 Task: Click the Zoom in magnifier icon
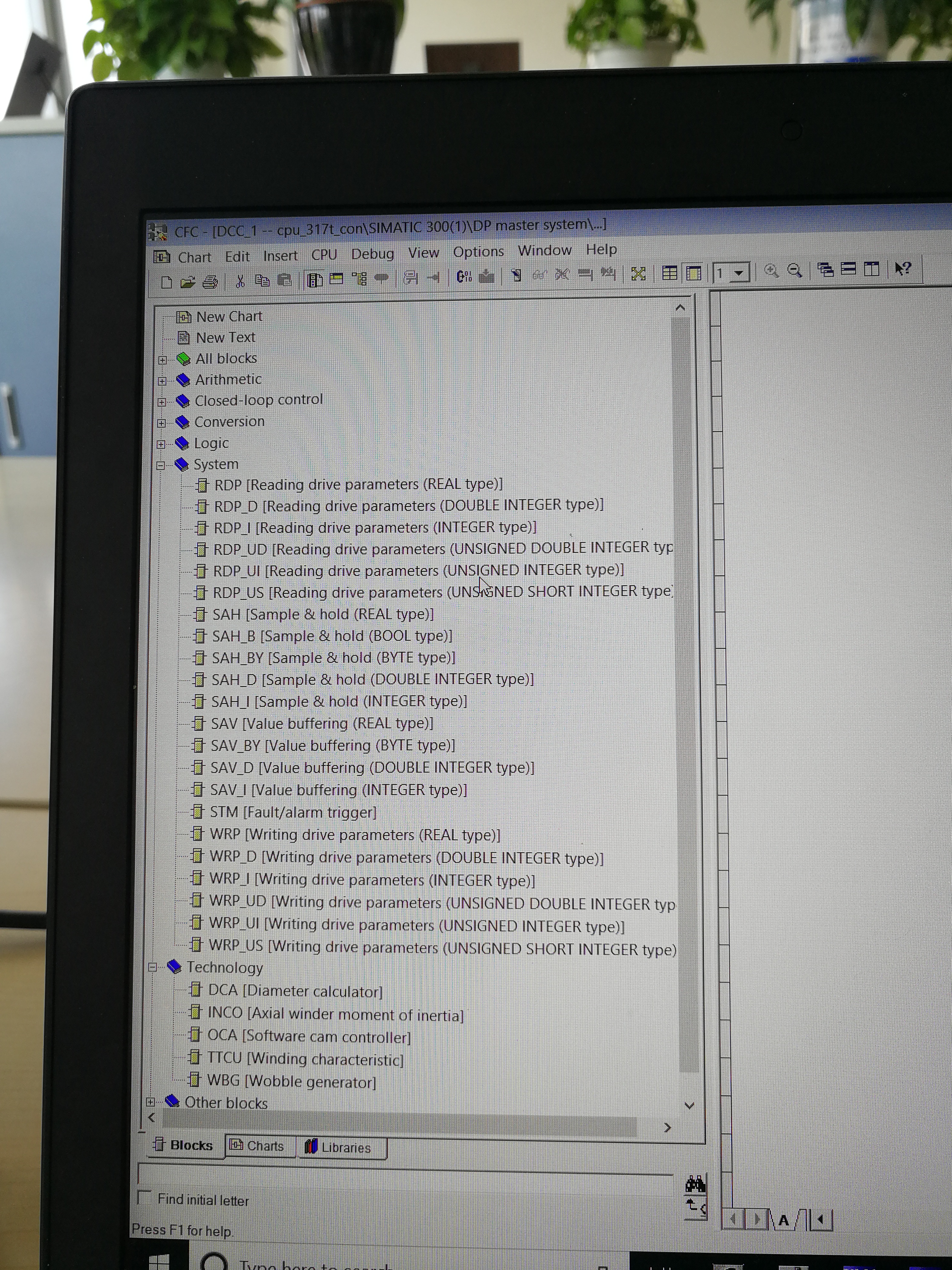(771, 271)
